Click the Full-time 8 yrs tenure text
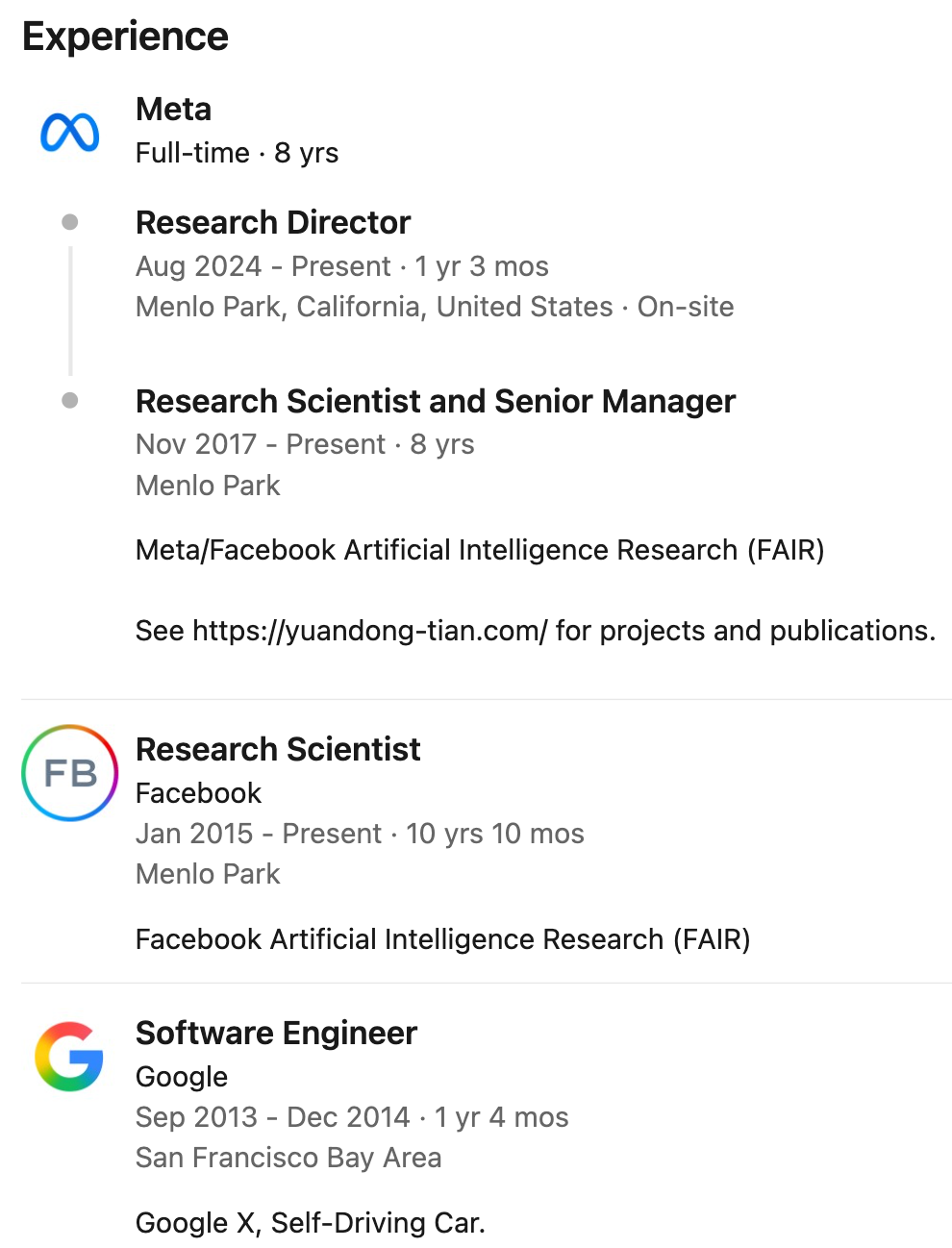This screenshot has height=1248, width=952. coord(237,153)
